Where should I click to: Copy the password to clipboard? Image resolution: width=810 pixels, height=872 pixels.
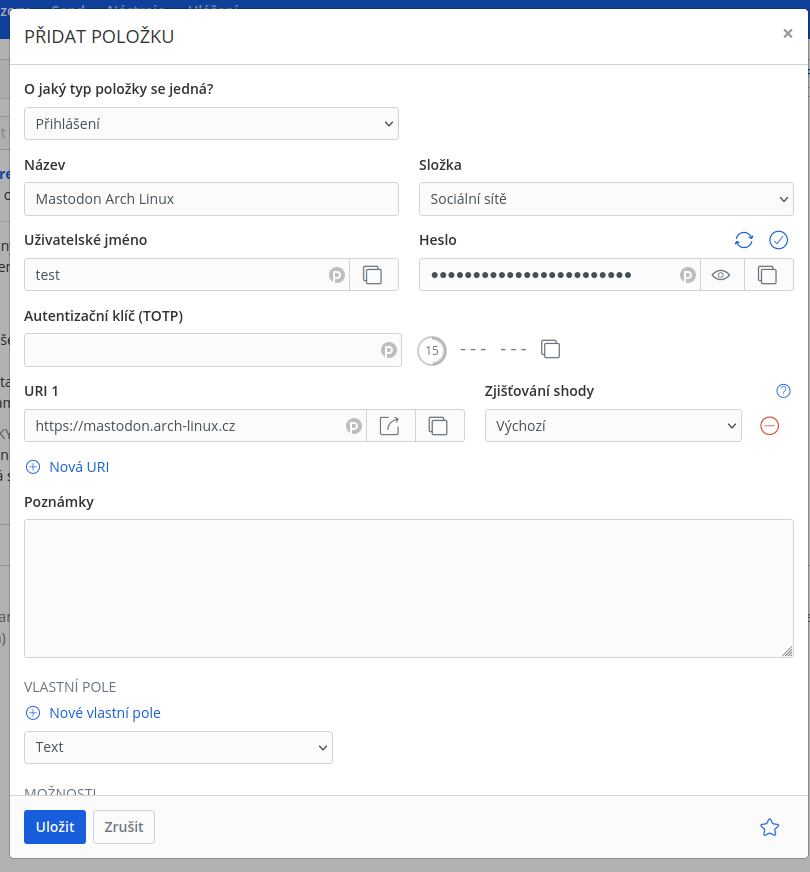pyautogui.click(x=768, y=275)
